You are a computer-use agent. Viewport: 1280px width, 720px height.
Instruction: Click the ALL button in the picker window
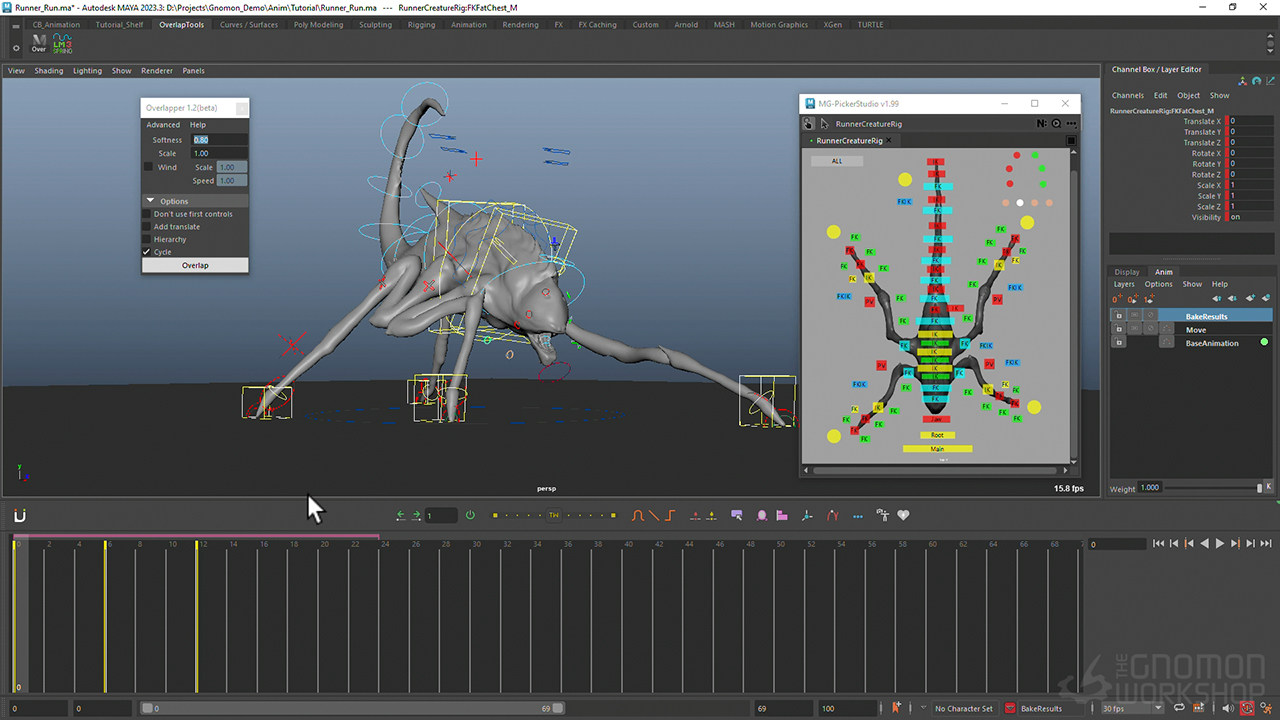click(836, 160)
